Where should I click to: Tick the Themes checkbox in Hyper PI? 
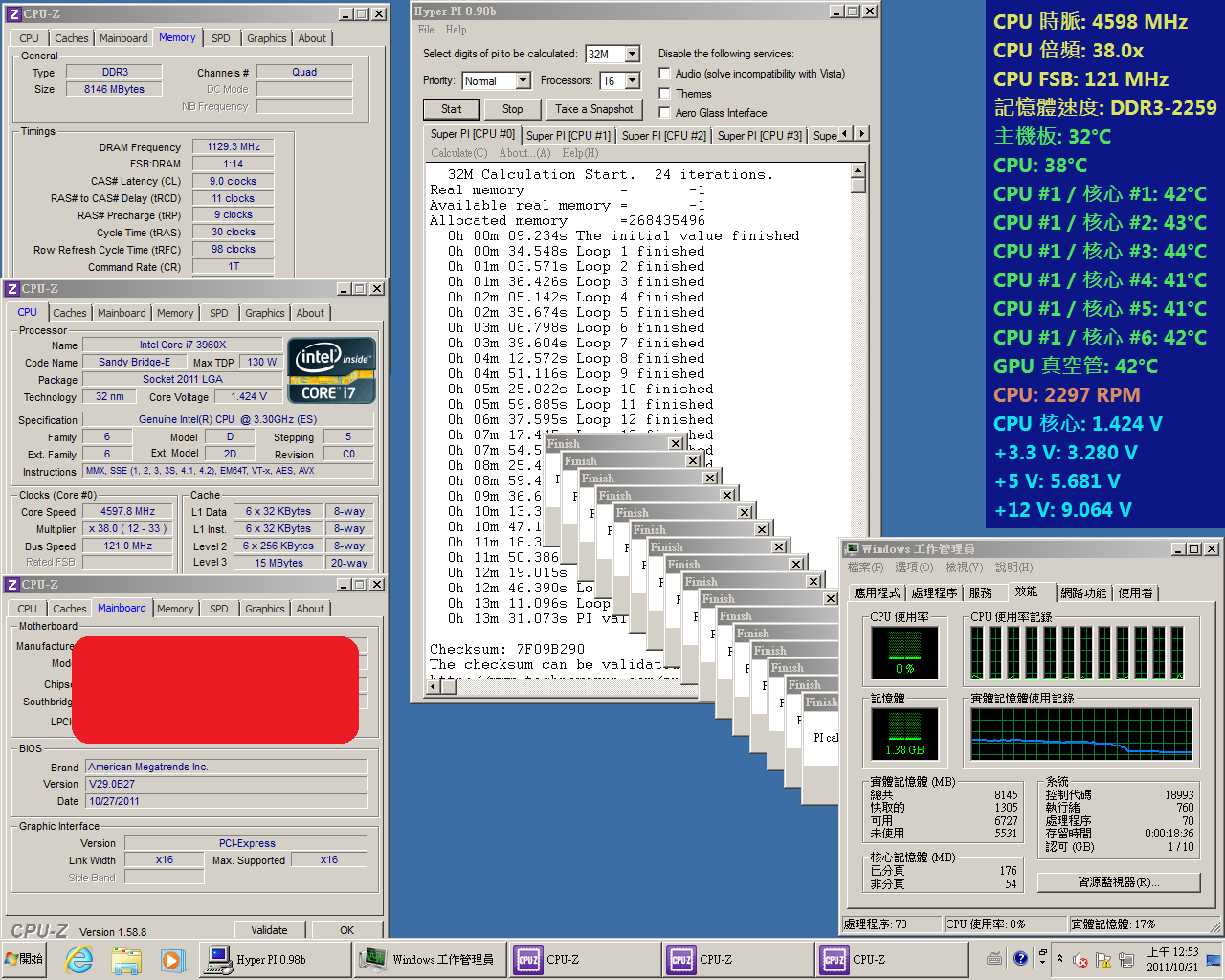pyautogui.click(x=664, y=93)
